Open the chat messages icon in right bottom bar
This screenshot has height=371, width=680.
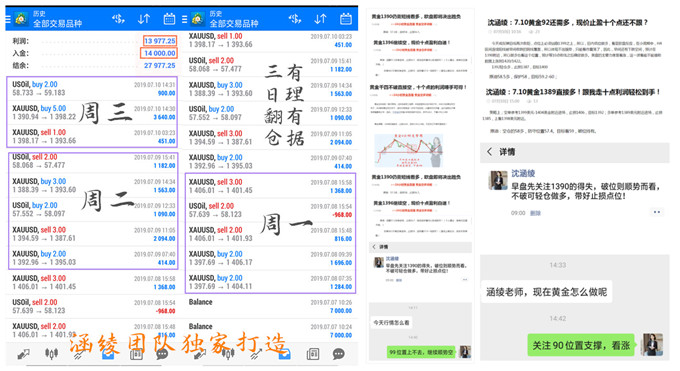(x=339, y=354)
